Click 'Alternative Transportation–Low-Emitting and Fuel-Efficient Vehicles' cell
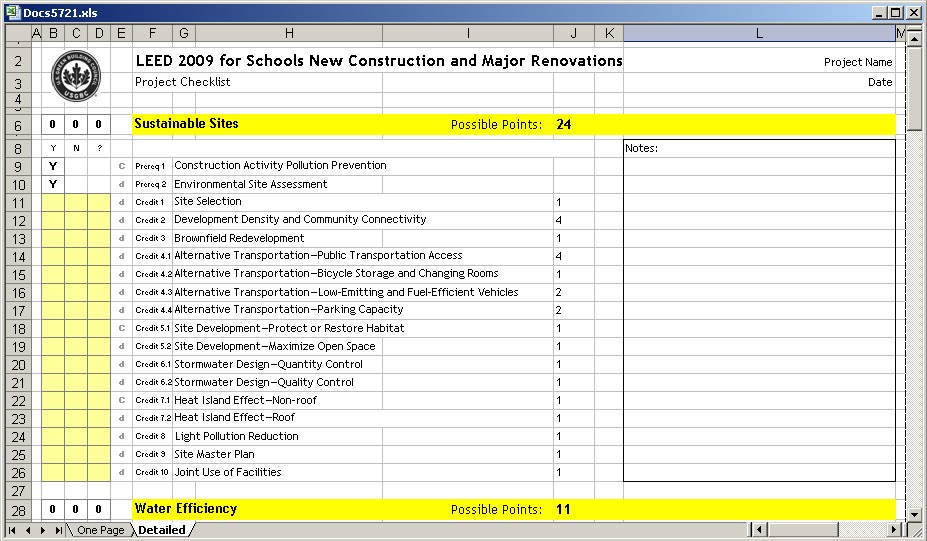The width and height of the screenshot is (927, 541). click(346, 292)
